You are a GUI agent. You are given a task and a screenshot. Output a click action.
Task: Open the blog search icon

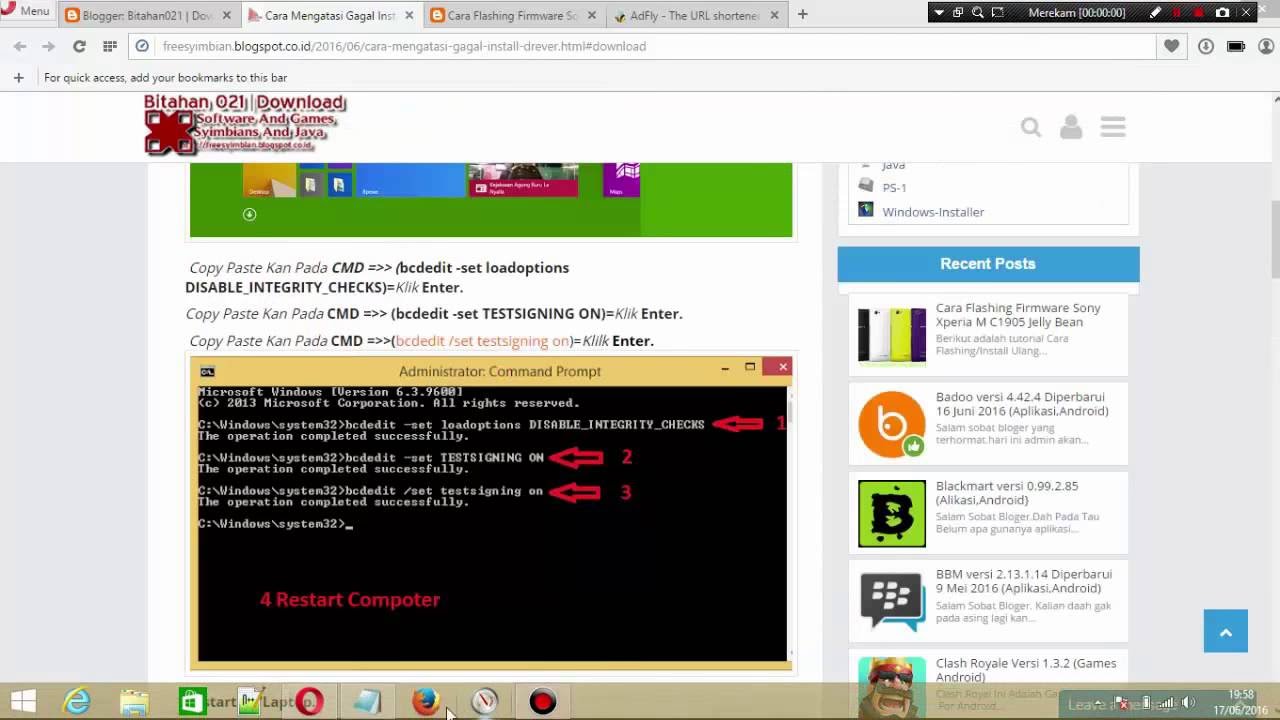(1031, 127)
